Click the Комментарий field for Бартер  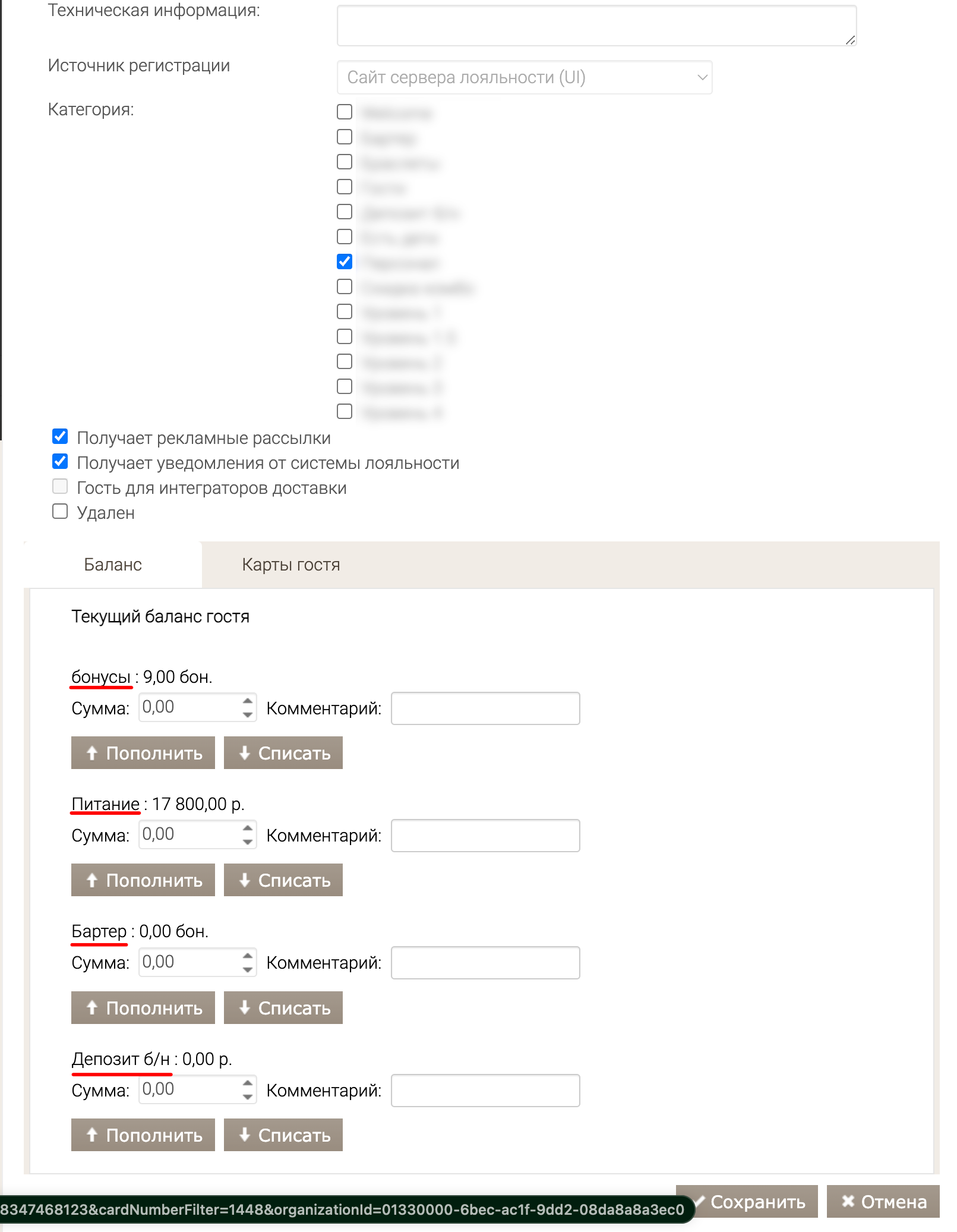tap(485, 963)
